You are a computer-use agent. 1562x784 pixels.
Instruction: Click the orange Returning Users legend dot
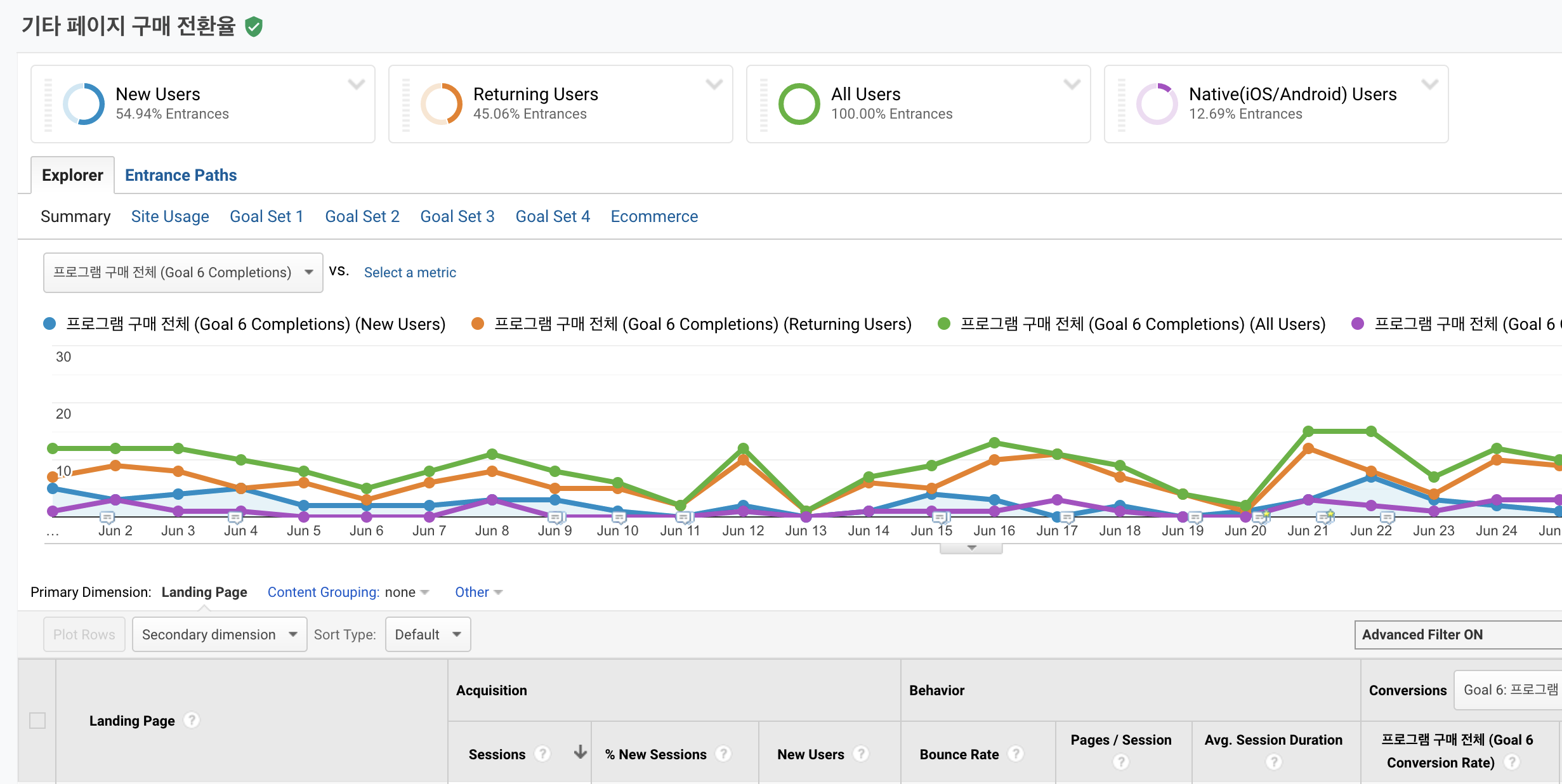coord(478,324)
